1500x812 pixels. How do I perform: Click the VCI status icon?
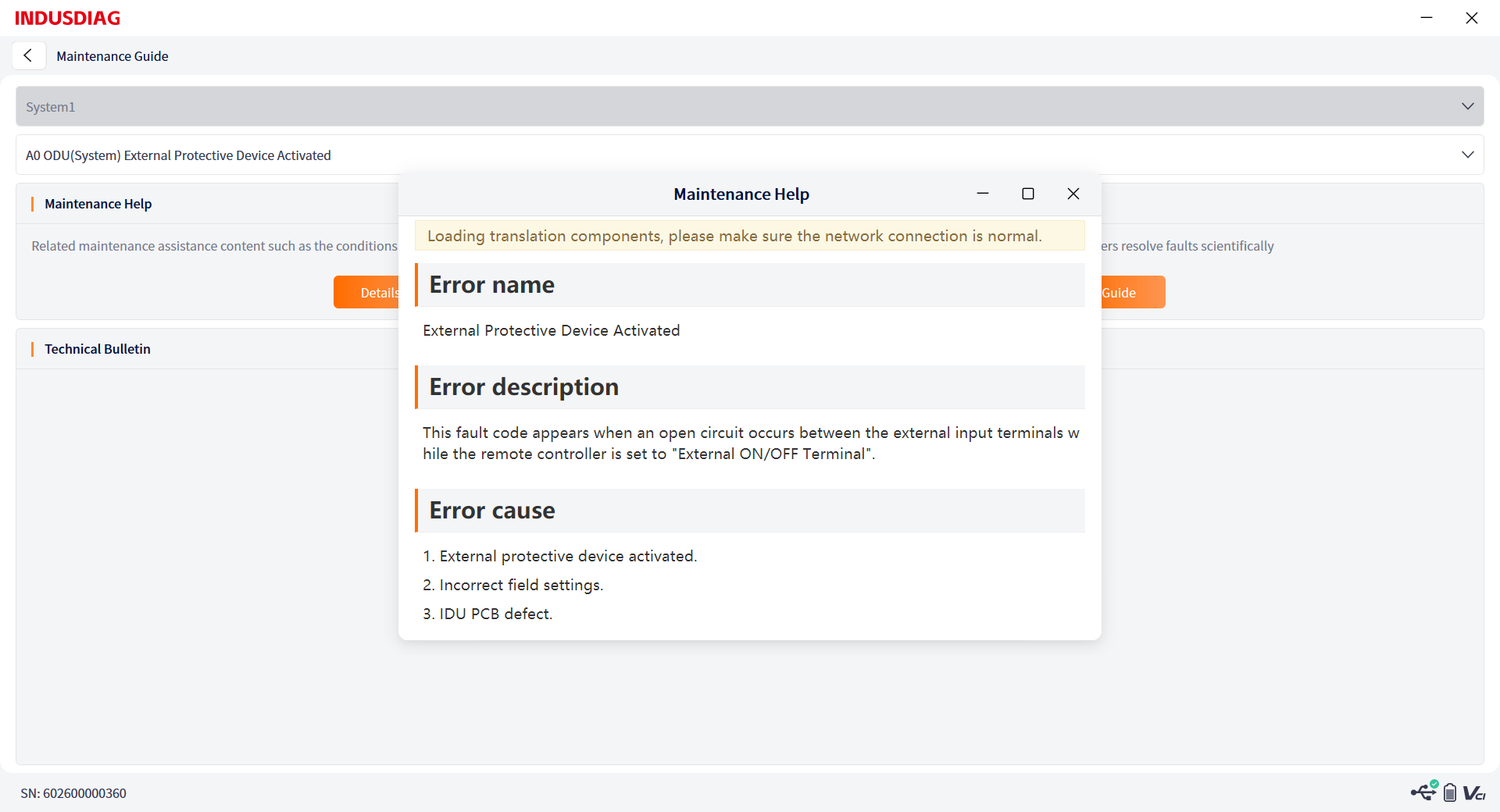pyautogui.click(x=1474, y=793)
